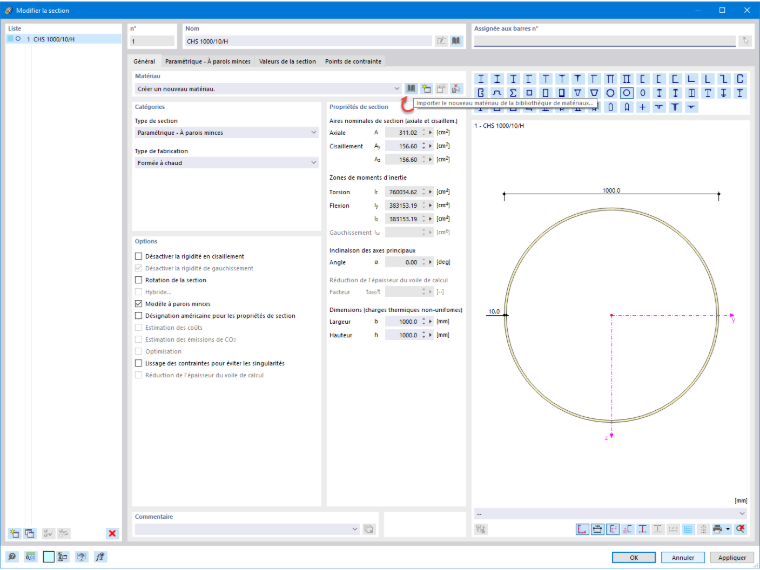Click the arrow button next to Largeur b value

click(x=430, y=321)
